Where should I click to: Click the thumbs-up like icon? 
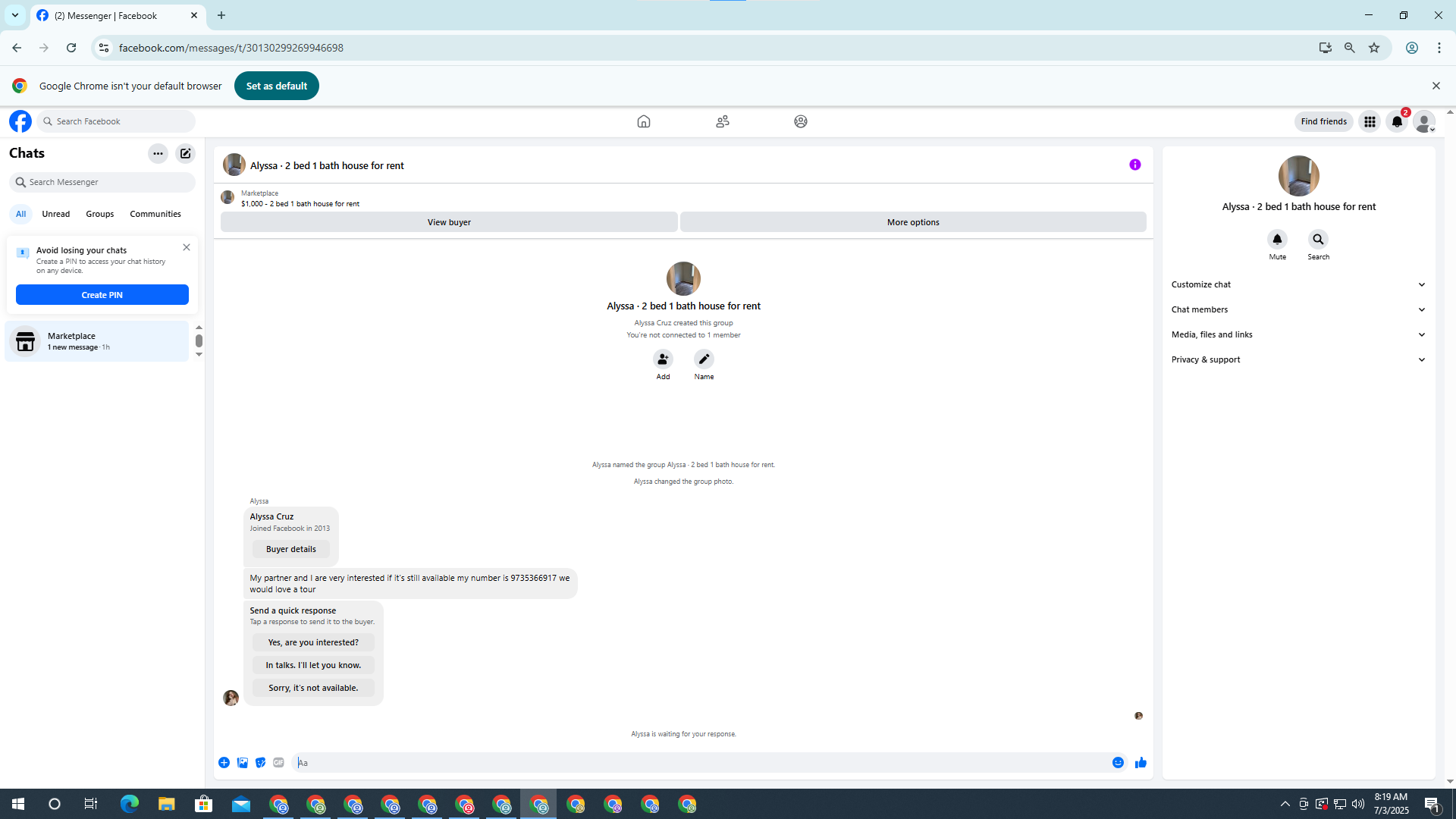[1141, 763]
